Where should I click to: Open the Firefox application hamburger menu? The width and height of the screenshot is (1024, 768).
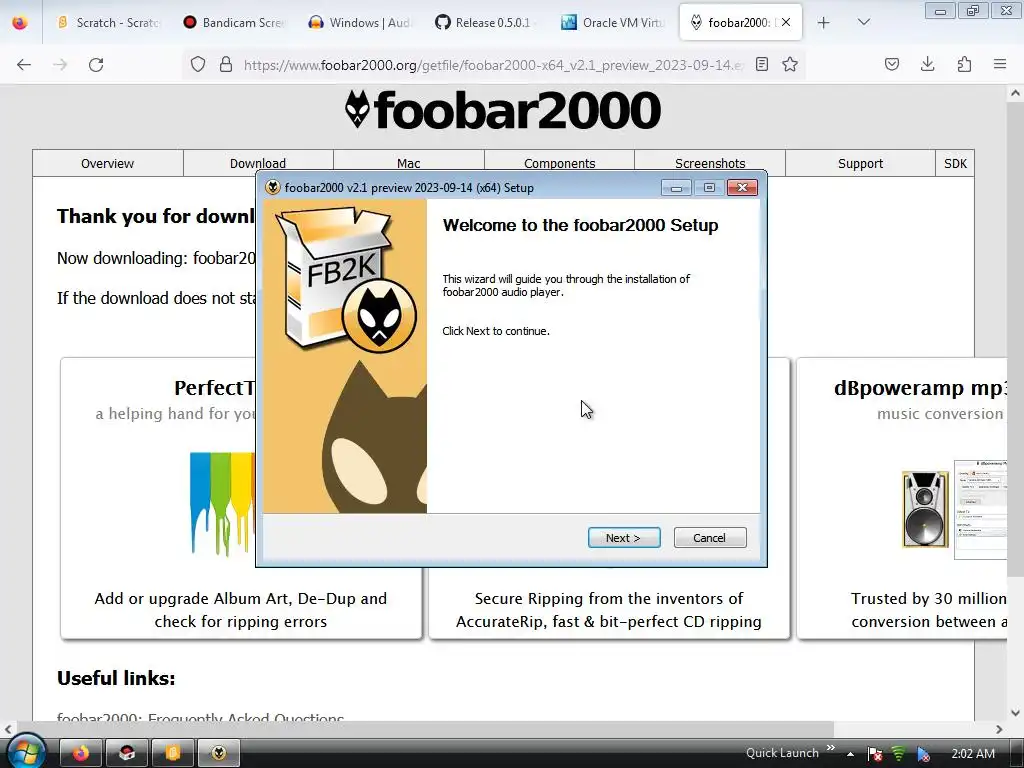click(1000, 64)
